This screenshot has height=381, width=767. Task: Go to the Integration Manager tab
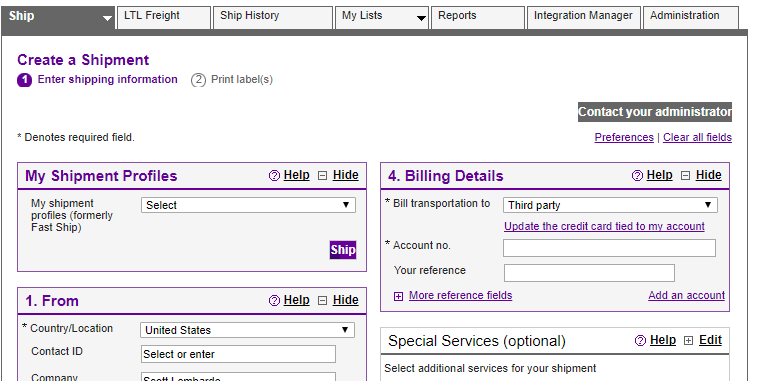click(x=584, y=17)
